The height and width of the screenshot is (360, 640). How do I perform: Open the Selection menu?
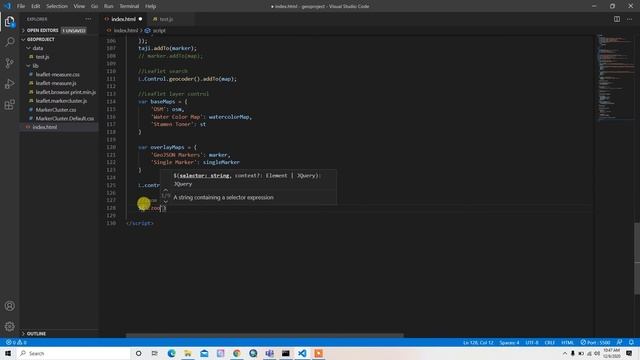tap(57, 6)
